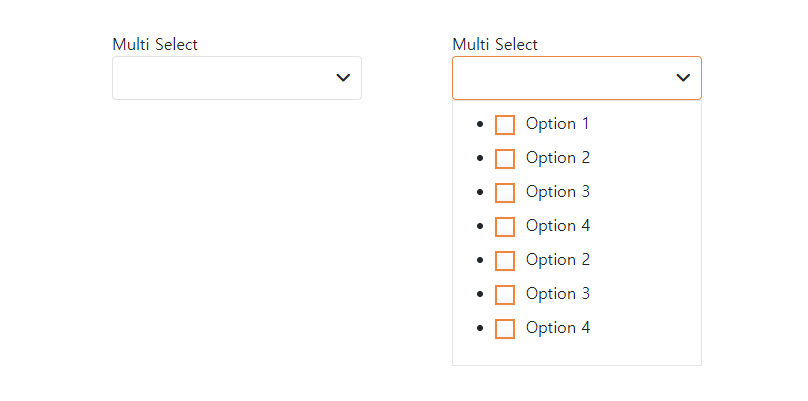Choose the first Option 2 label
Viewport: 808px width, 401px height.
[557, 158]
